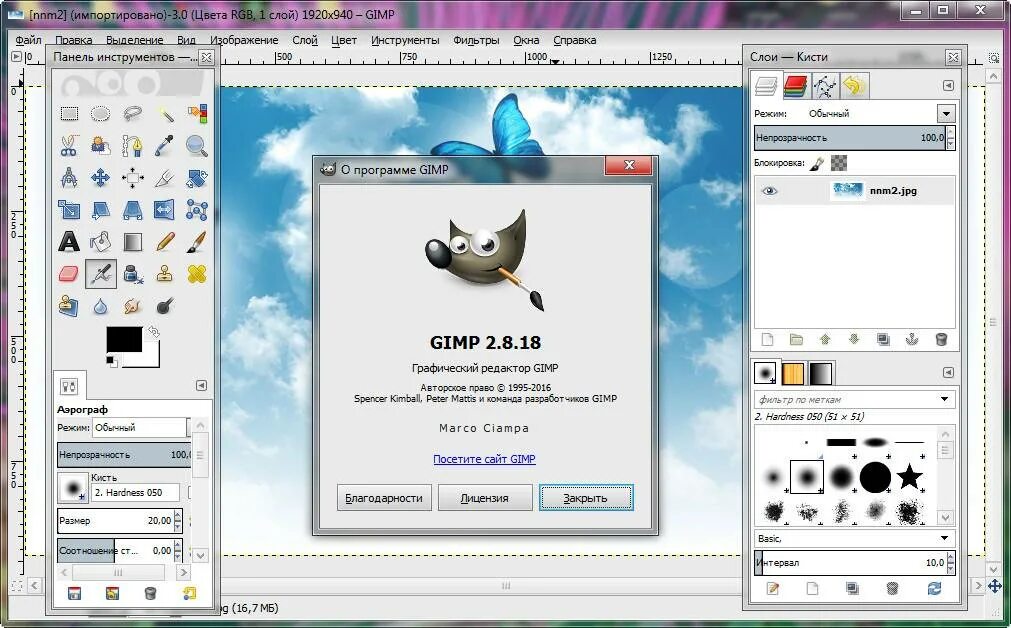Select the Ink tool

pos(133,274)
